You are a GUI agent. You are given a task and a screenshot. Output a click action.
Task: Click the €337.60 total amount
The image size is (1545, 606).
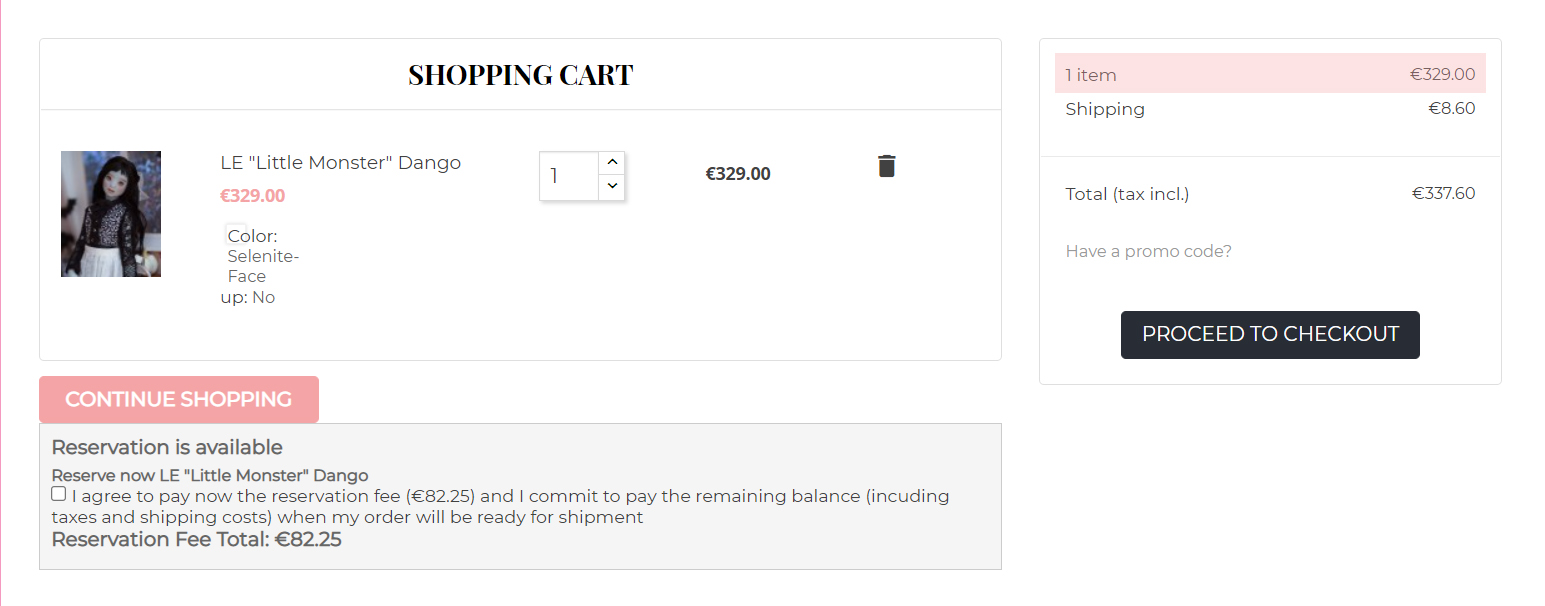click(1443, 194)
